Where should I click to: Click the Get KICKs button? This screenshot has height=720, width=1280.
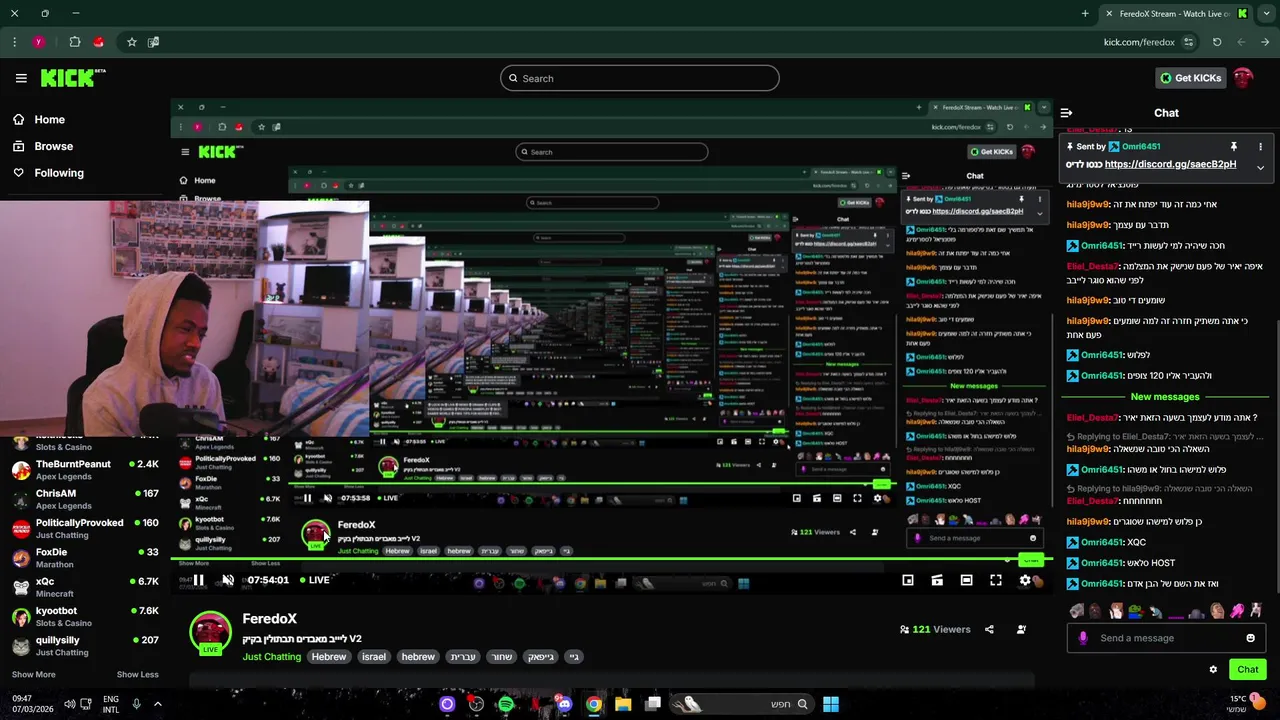(x=1190, y=78)
